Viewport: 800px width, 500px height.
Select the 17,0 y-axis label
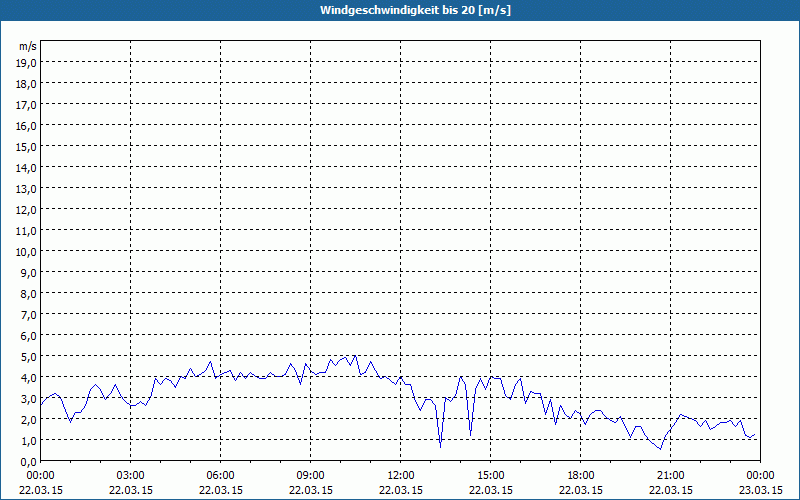click(26, 105)
